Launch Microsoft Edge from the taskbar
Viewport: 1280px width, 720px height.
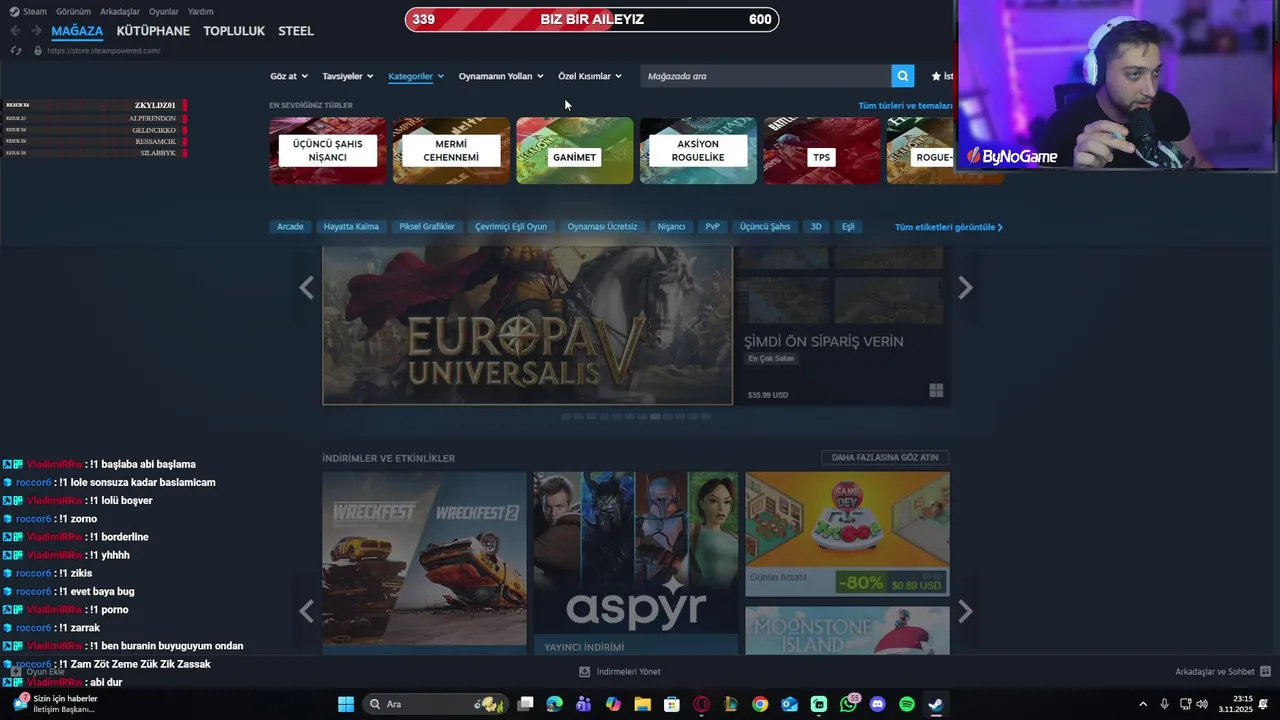point(555,704)
